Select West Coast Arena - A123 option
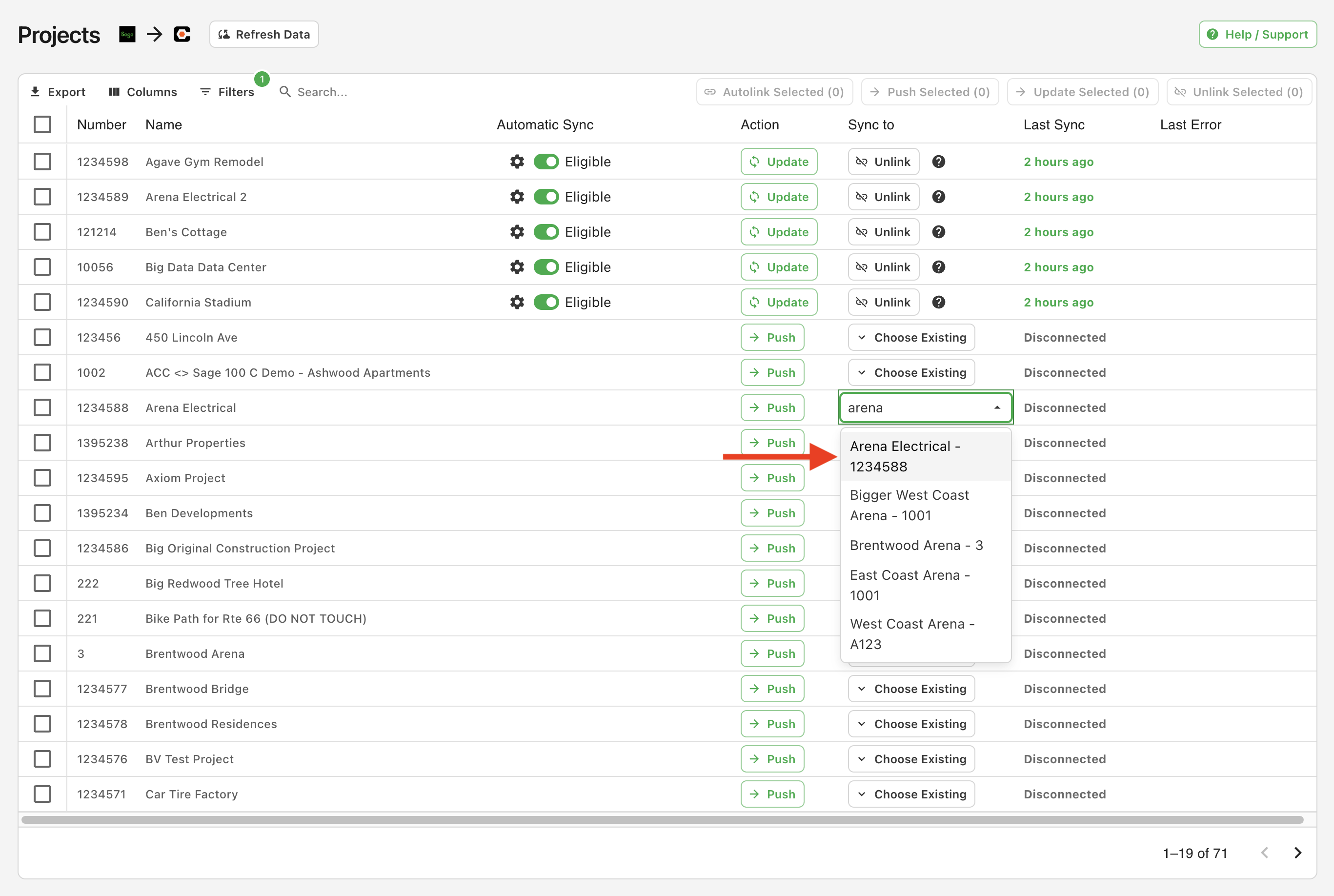 tap(926, 634)
